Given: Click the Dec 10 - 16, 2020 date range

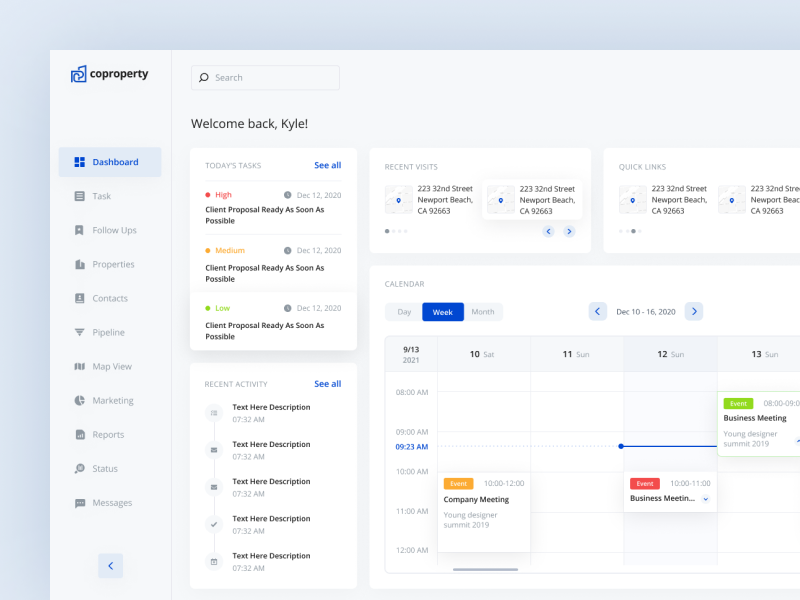Looking at the screenshot, I should pyautogui.click(x=646, y=312).
